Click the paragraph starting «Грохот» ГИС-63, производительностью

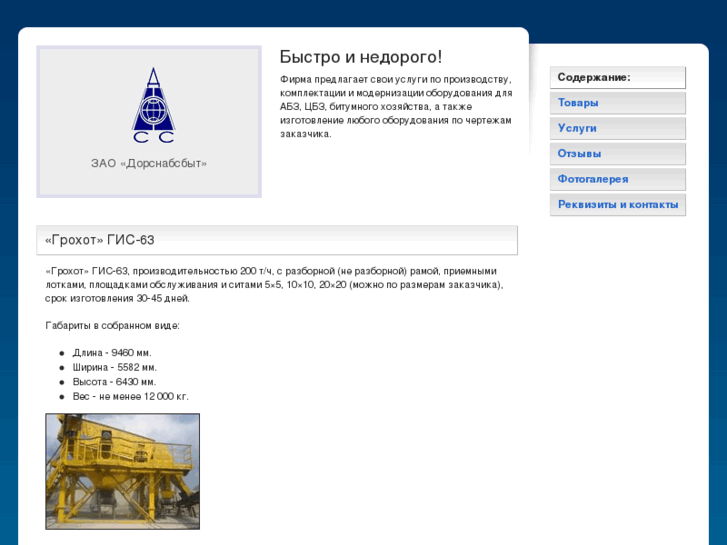pyautogui.click(x=274, y=284)
